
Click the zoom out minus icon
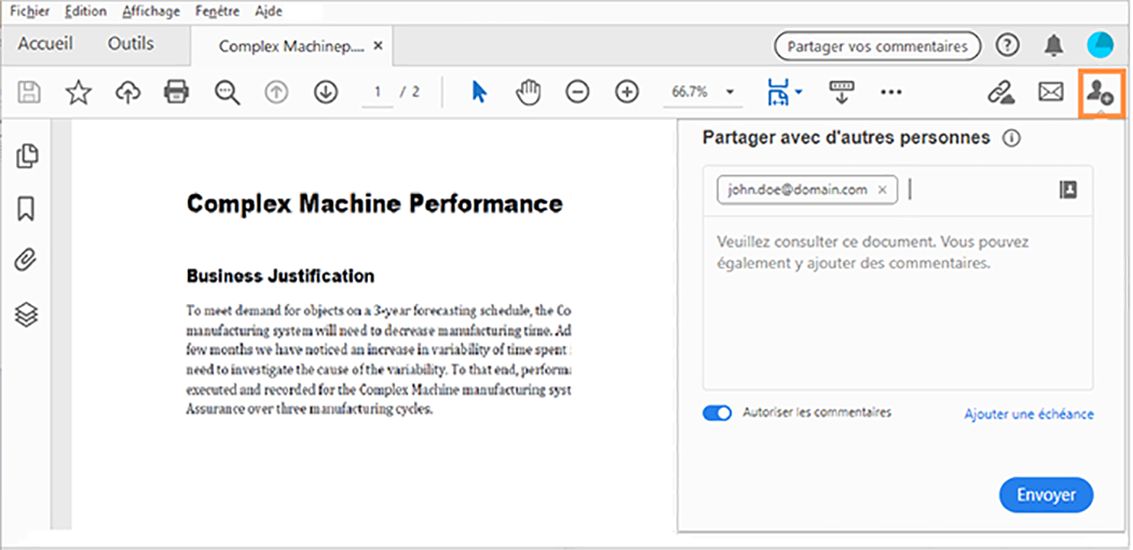coord(577,92)
